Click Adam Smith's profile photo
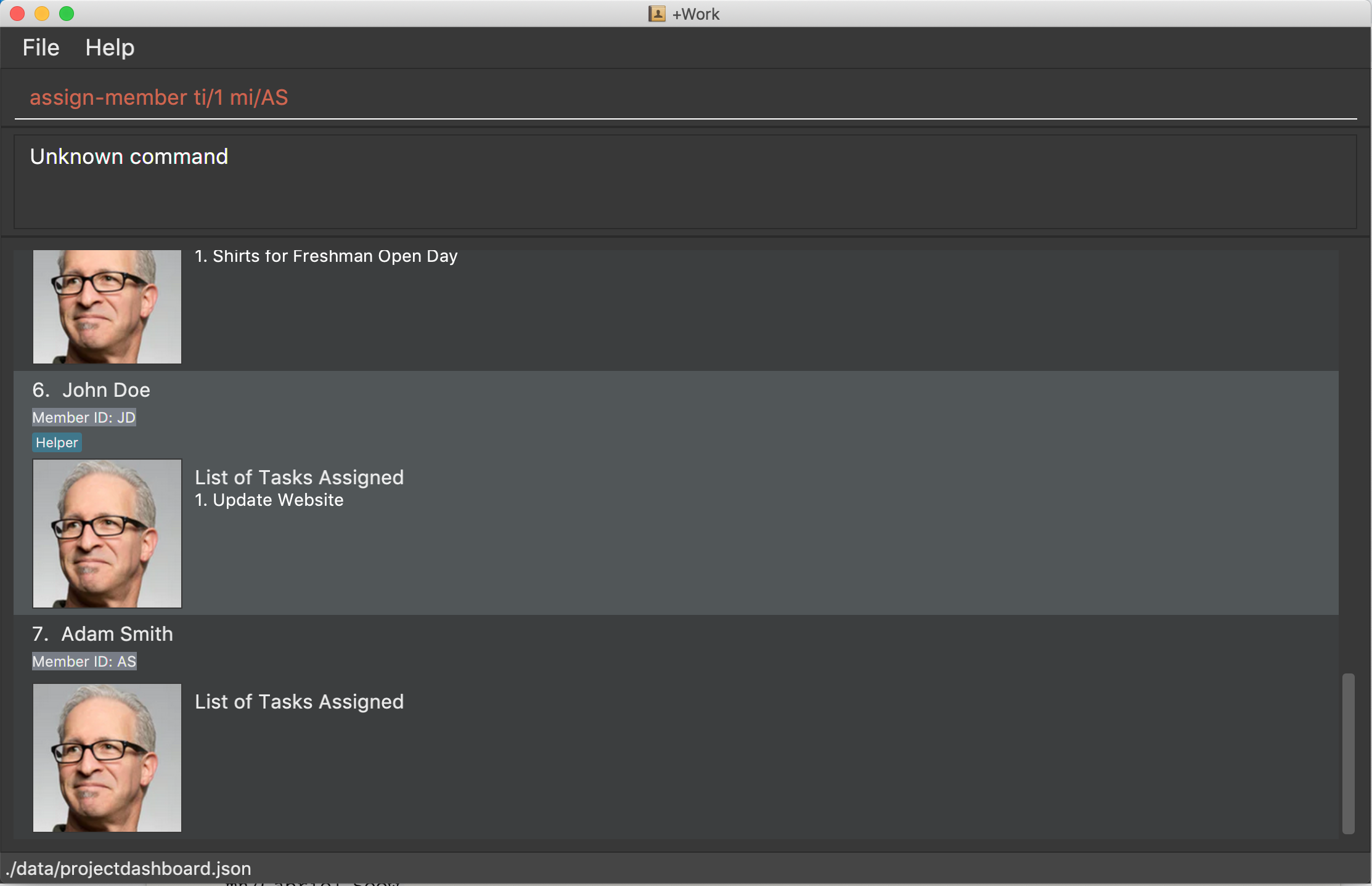This screenshot has width=1372, height=886. click(107, 758)
